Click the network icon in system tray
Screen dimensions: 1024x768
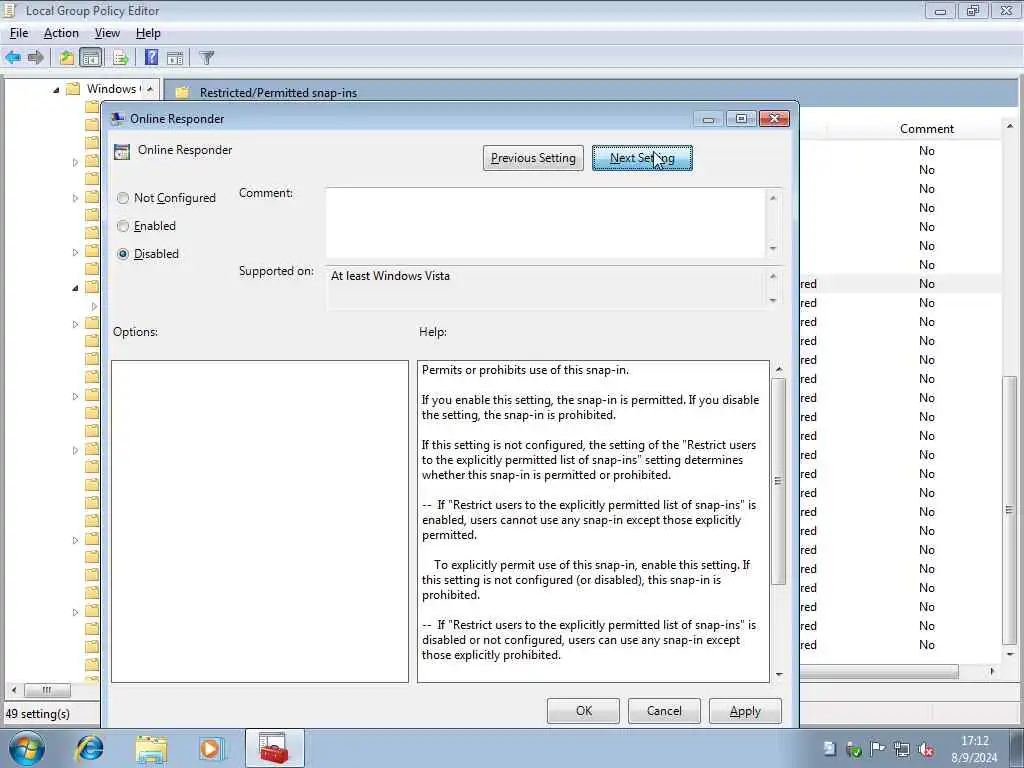pos(902,749)
